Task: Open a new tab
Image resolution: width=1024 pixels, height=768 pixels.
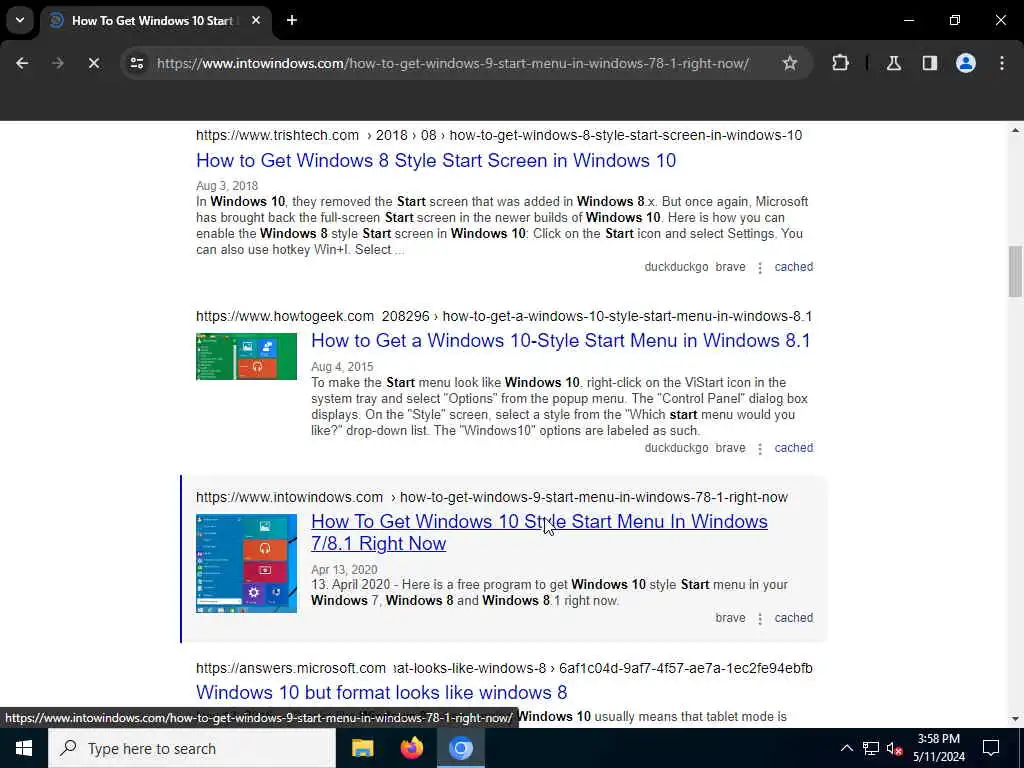Action: (x=292, y=20)
